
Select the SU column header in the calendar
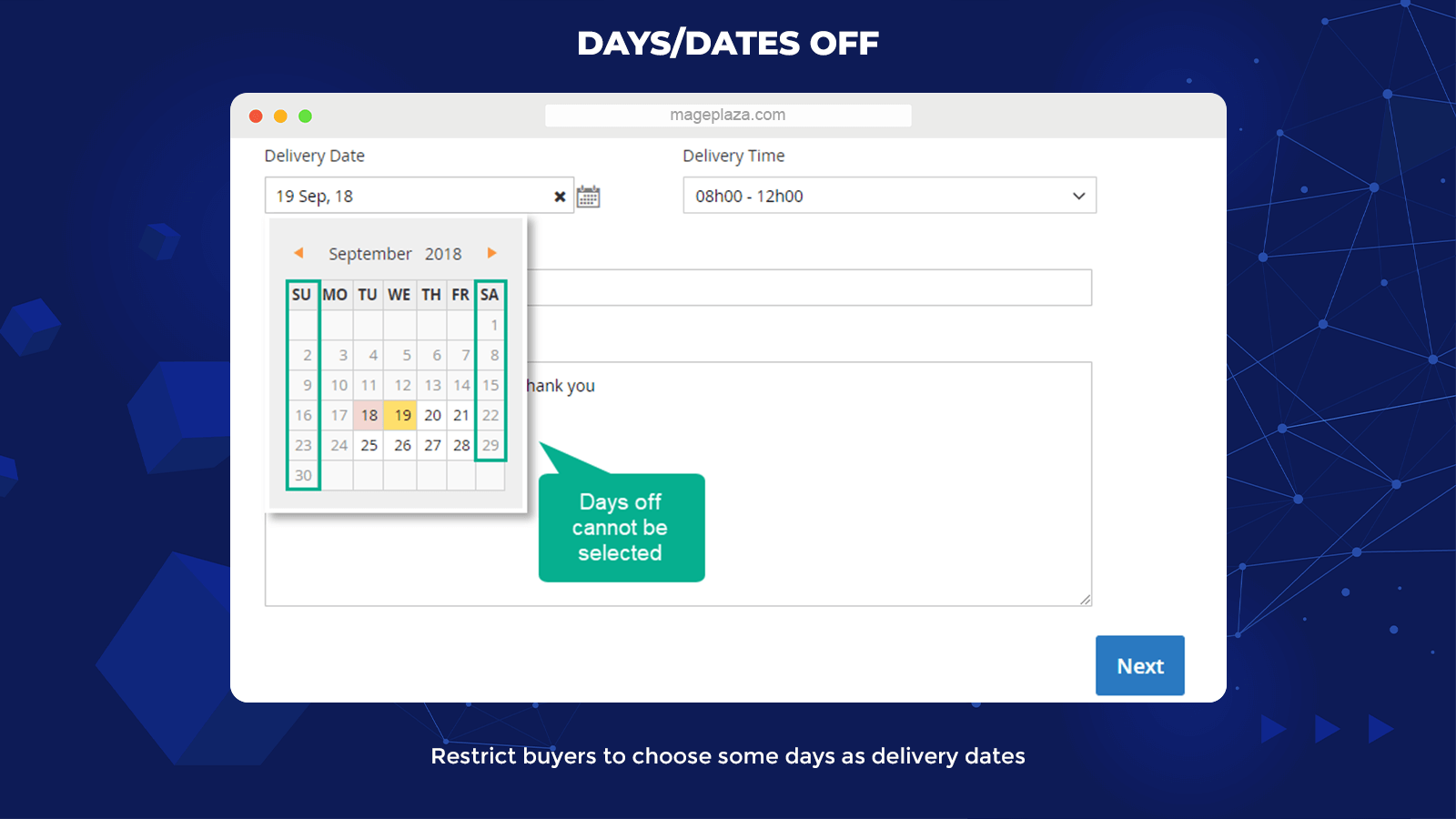(x=302, y=294)
